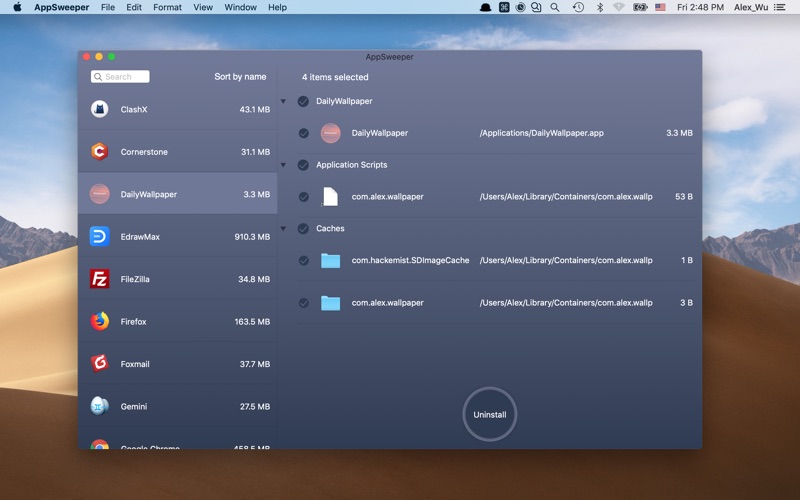Open the Notification Center list icon
Image resolution: width=800 pixels, height=500 pixels.
(780, 7)
